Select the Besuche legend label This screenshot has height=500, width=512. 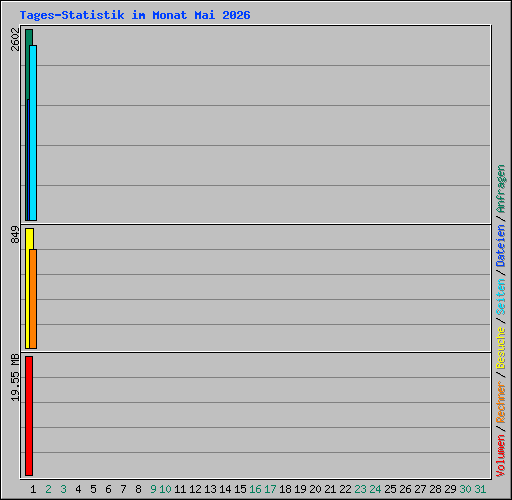click(501, 347)
